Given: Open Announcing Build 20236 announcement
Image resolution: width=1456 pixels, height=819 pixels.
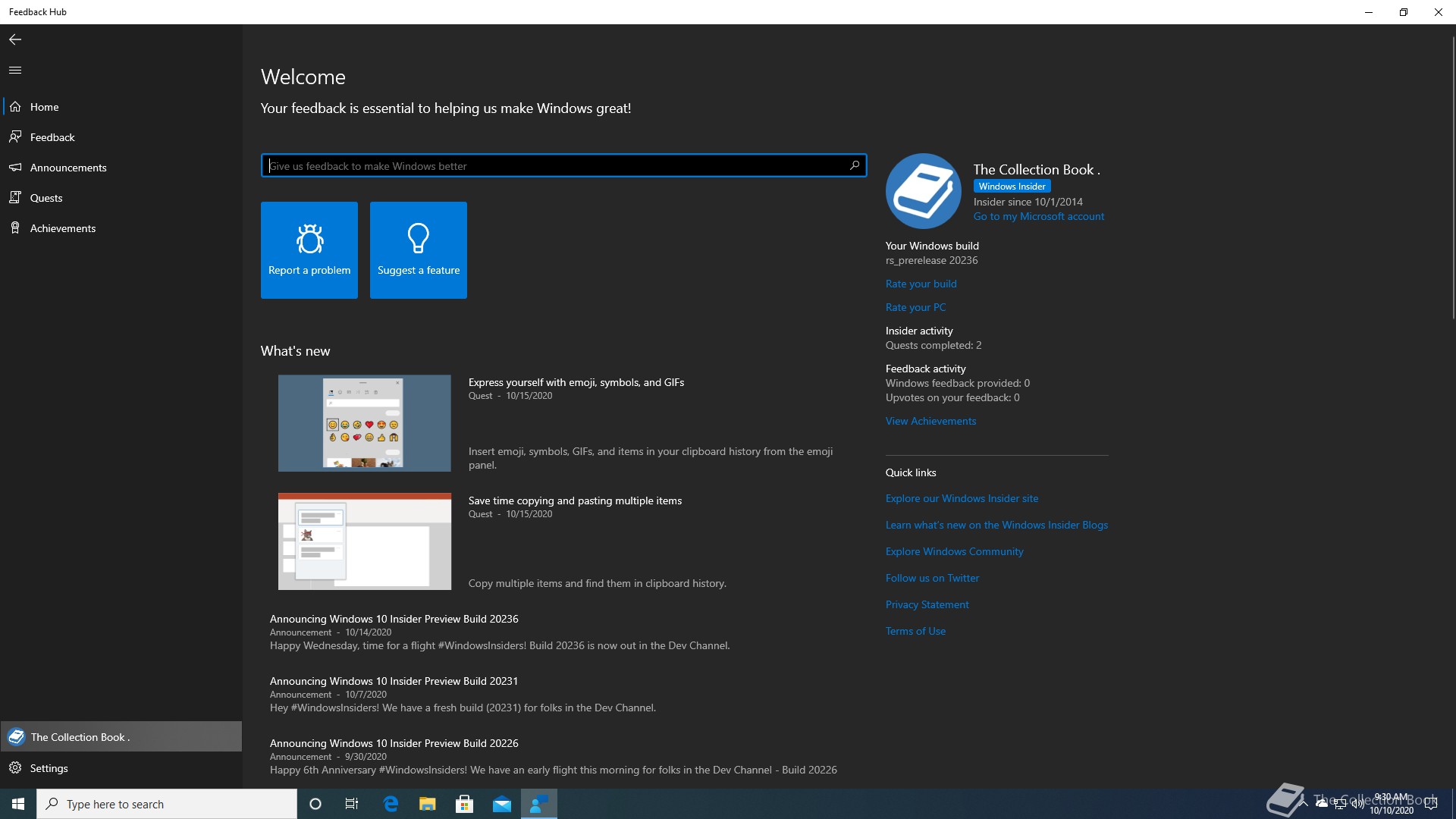Looking at the screenshot, I should point(394,619).
